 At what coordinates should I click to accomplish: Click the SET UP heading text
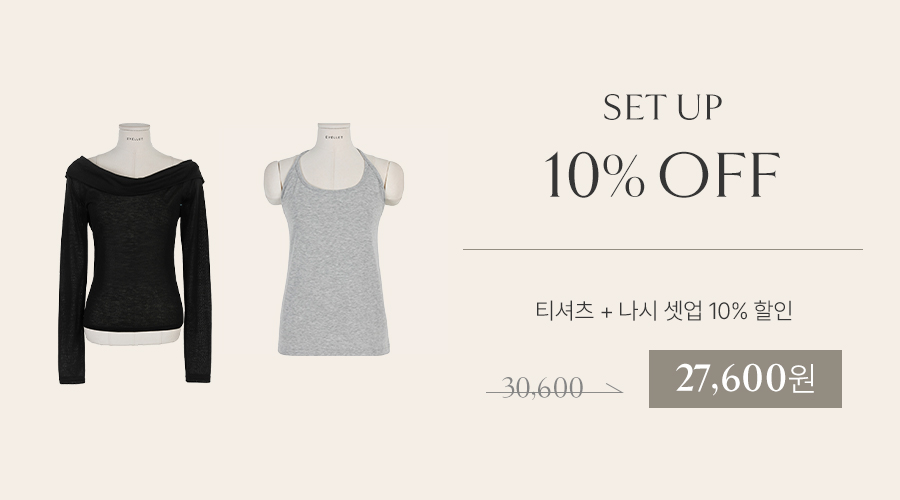[662, 107]
